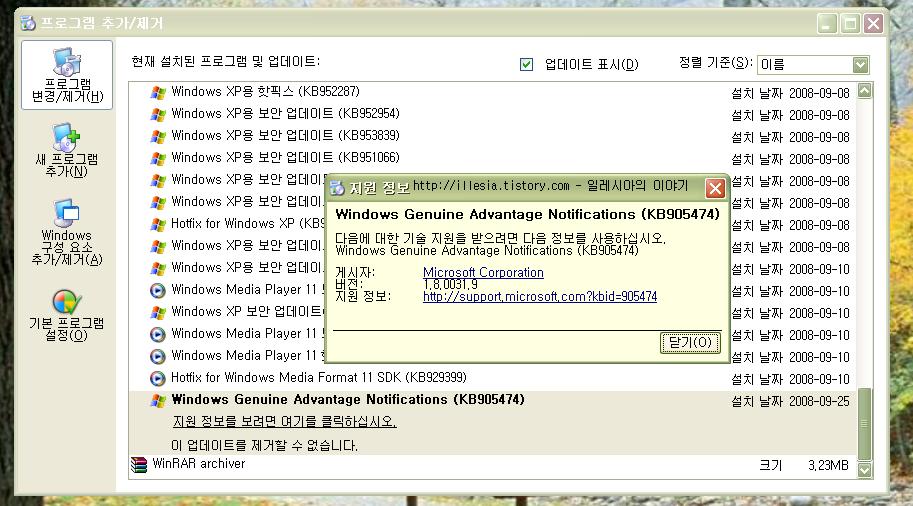Select Windows XP용 보안 업데이트 (KB952954)
The image size is (913, 506).
[285, 114]
